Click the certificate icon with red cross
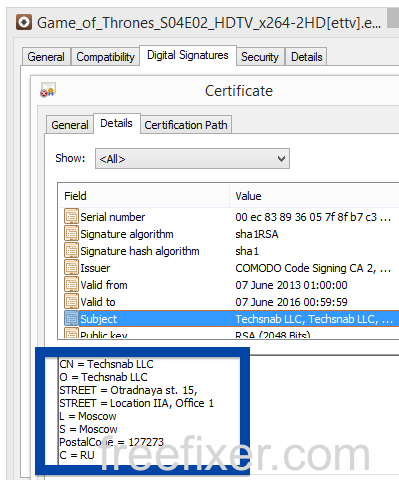 [48, 90]
